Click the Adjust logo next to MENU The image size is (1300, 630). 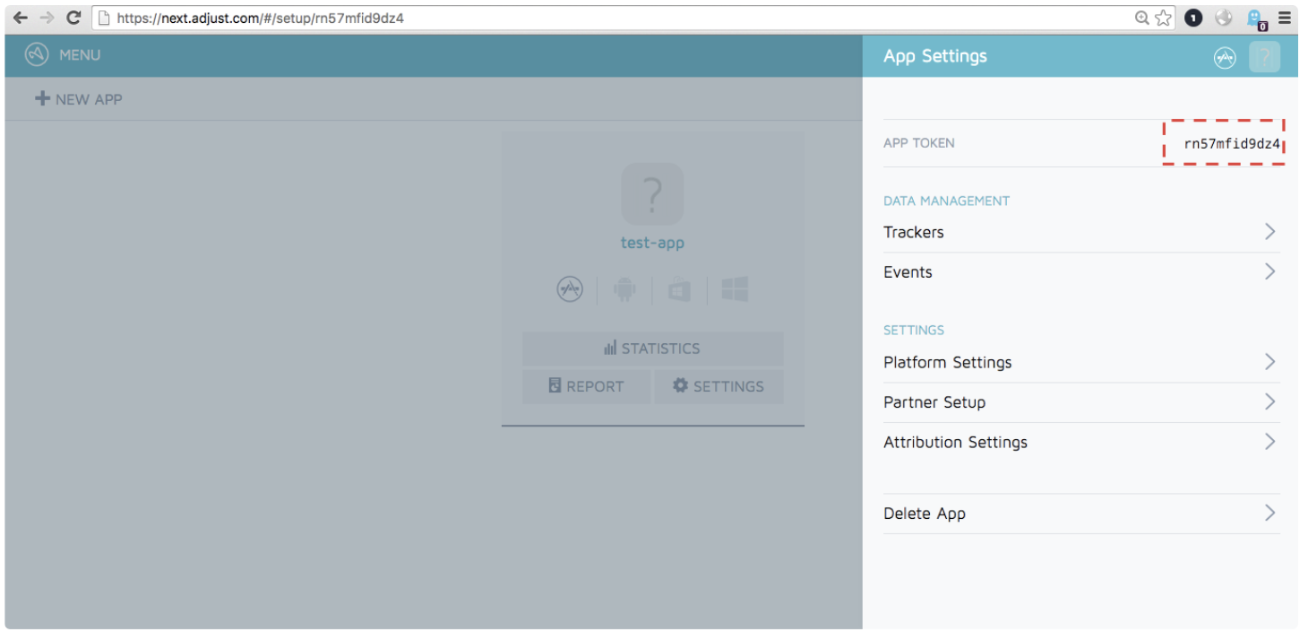tap(37, 55)
